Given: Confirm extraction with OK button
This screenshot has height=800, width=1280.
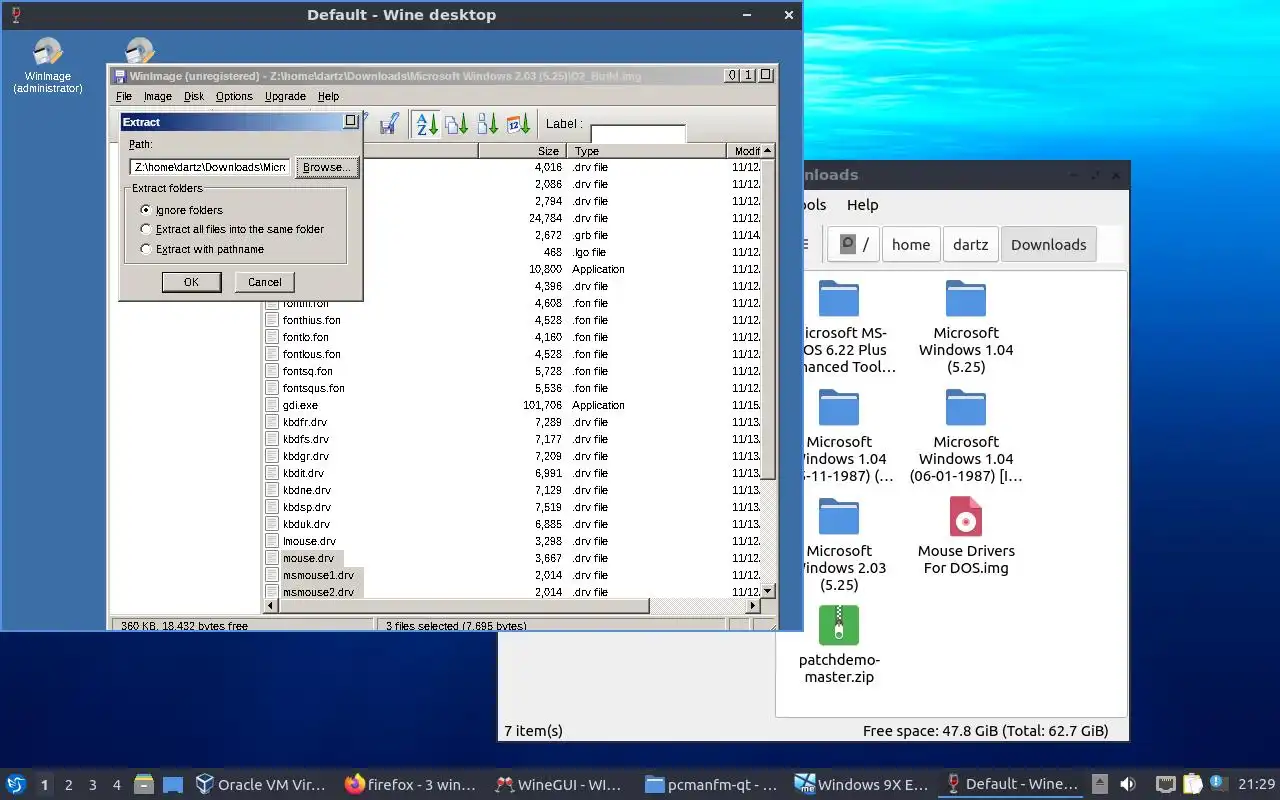Looking at the screenshot, I should (x=191, y=282).
